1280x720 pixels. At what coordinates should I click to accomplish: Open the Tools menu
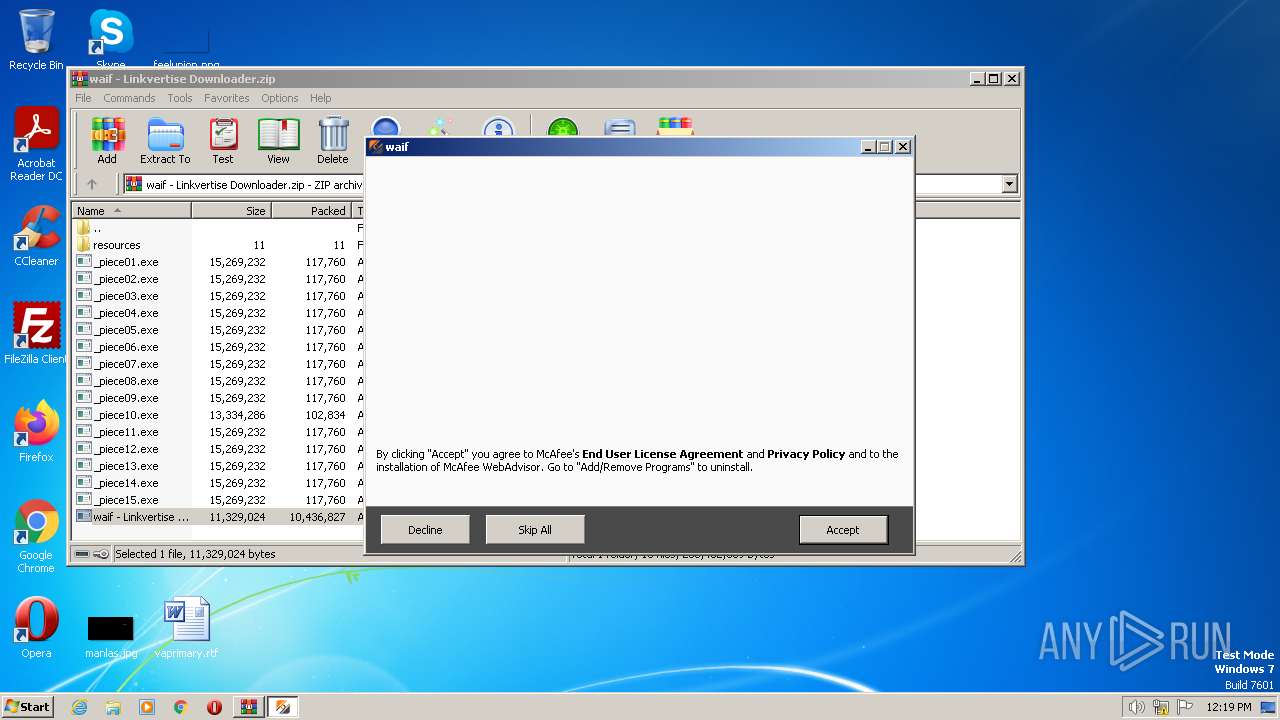(180, 98)
